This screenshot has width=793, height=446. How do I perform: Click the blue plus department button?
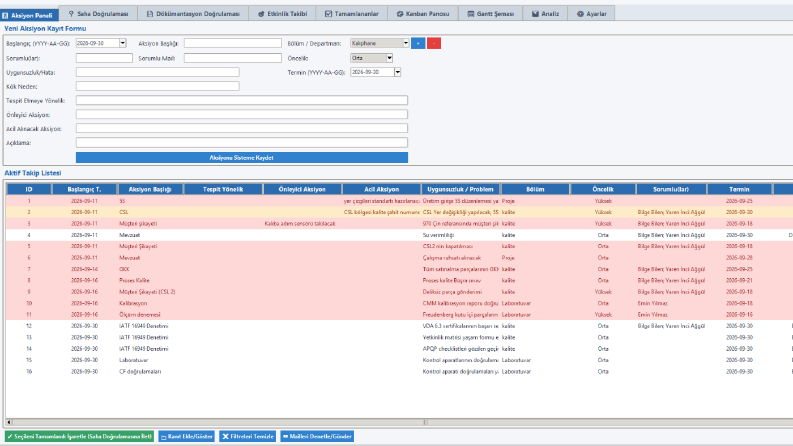pos(418,43)
